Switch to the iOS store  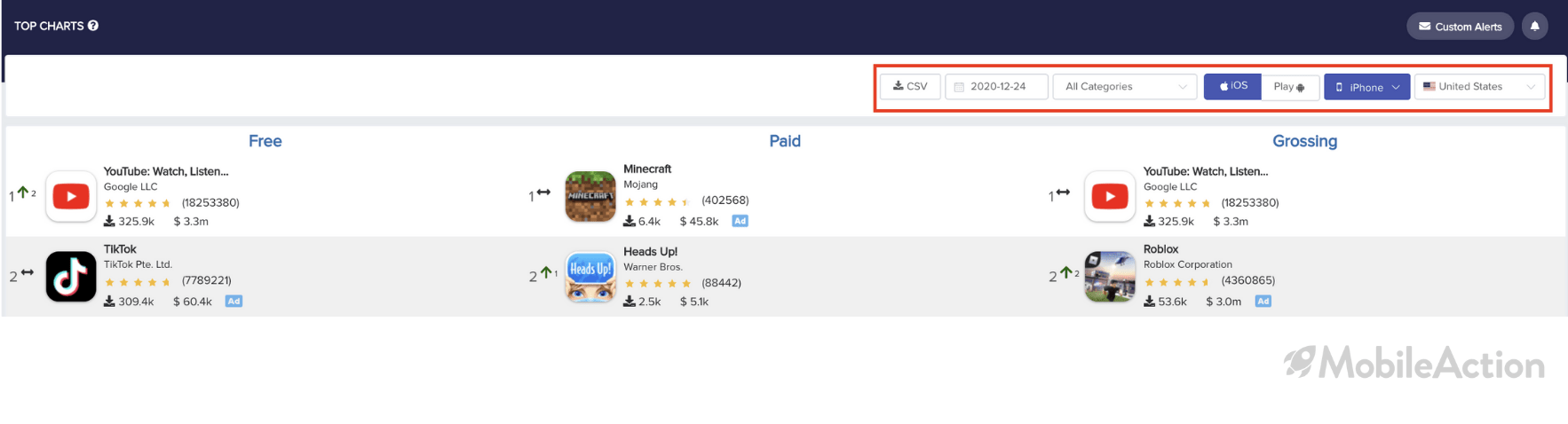coord(1232,87)
